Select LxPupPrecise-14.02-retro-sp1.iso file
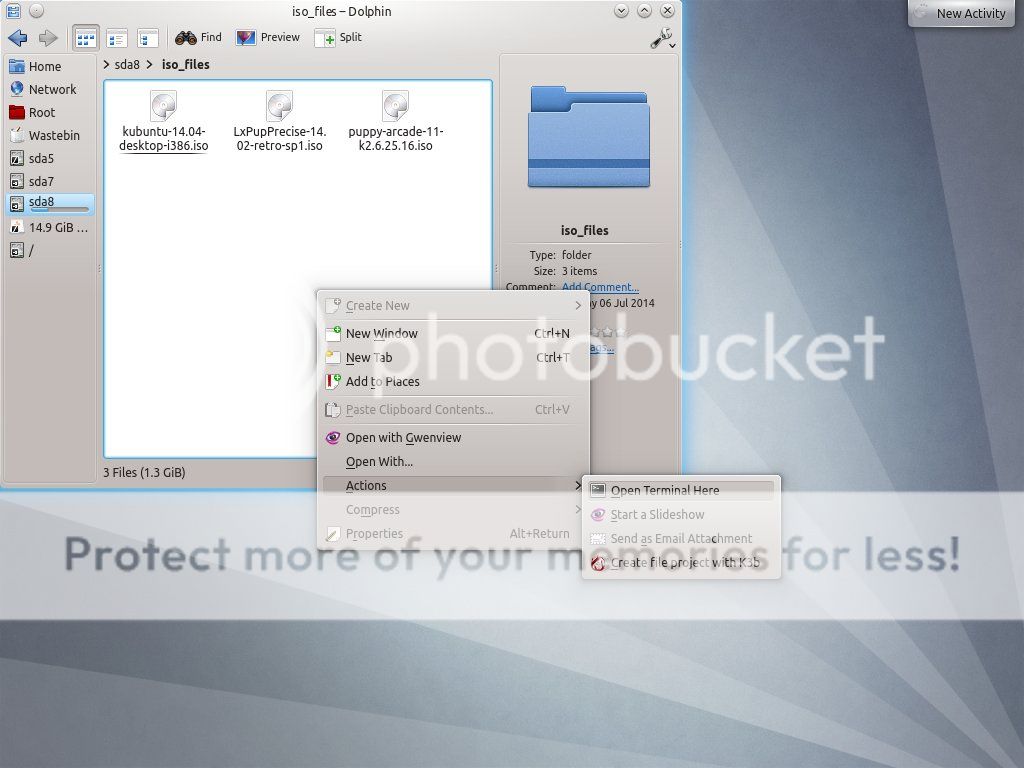The image size is (1024, 768). [x=280, y=121]
